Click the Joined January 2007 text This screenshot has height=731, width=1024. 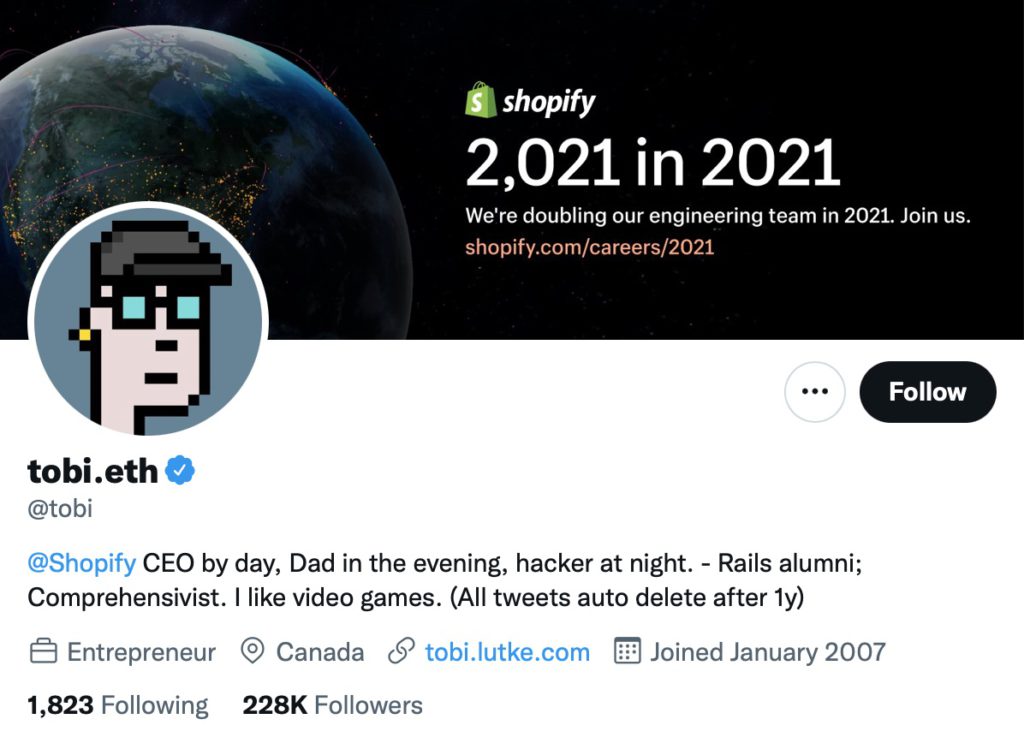click(767, 653)
